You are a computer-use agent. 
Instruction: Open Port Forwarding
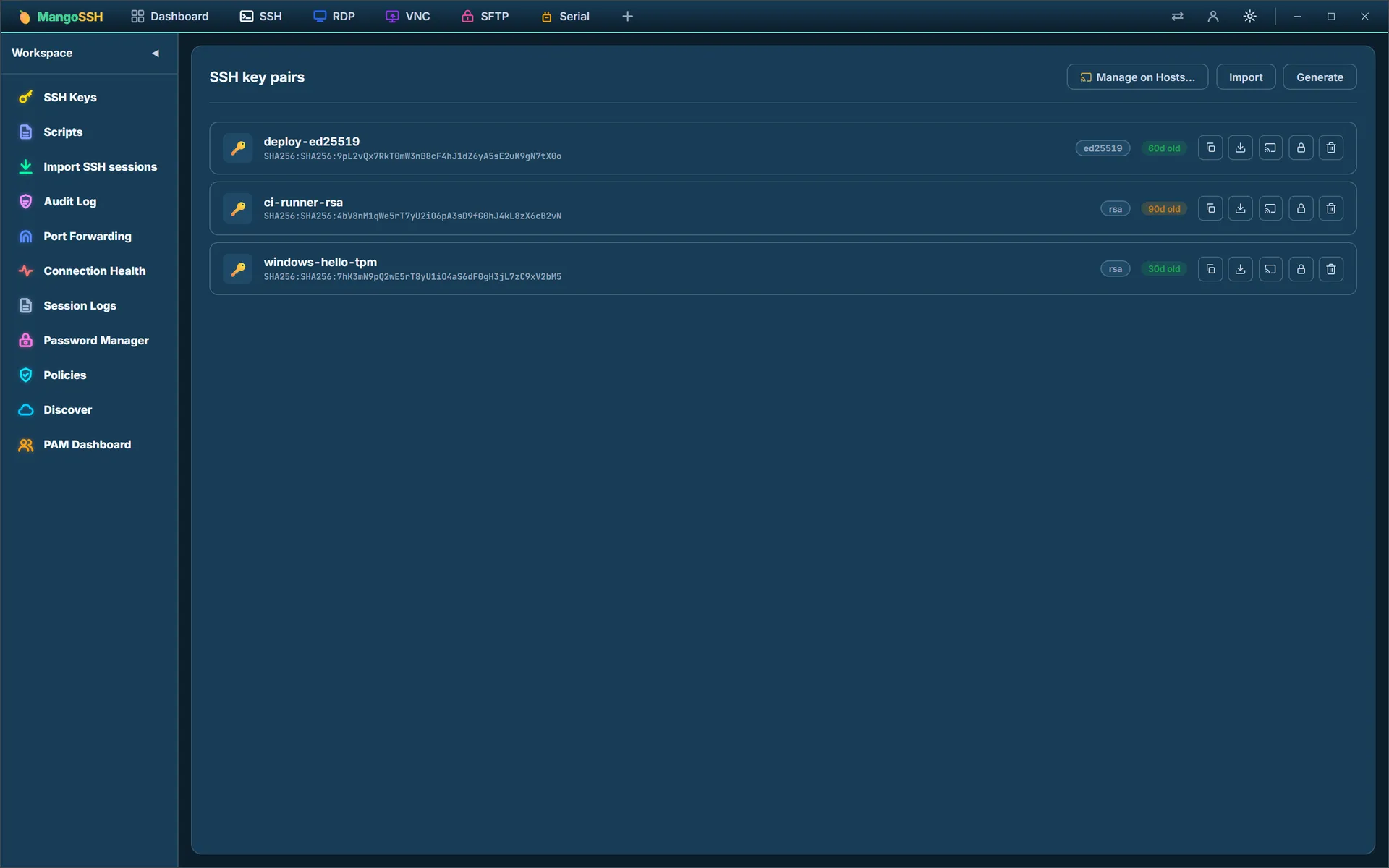click(x=89, y=236)
